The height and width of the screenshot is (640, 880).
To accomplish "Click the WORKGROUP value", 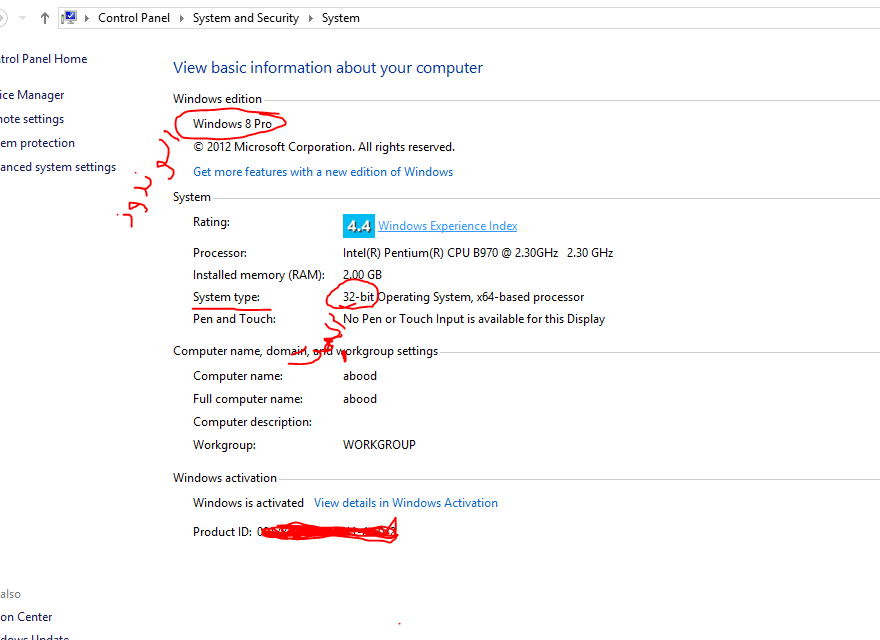I will point(379,445).
